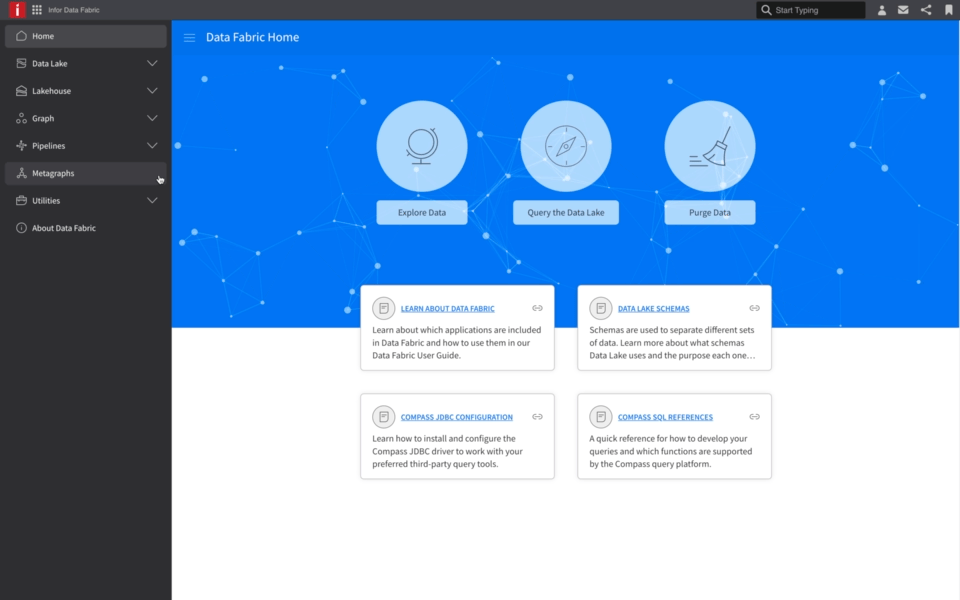This screenshot has height=600, width=960.
Task: Select Home in the sidebar
Action: [x=86, y=36]
